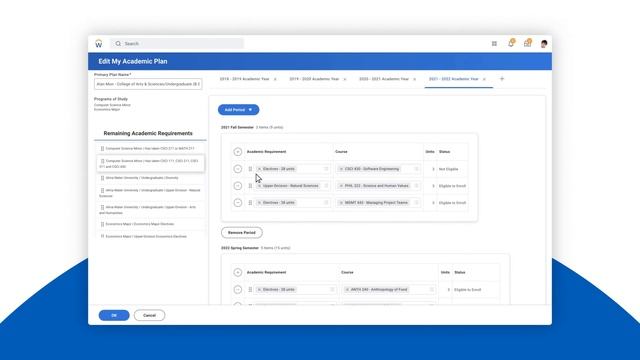The width and height of the screenshot is (640, 360).
Task: Open requirement prompt list in MGMT 440 row
Action: (x=326, y=202)
